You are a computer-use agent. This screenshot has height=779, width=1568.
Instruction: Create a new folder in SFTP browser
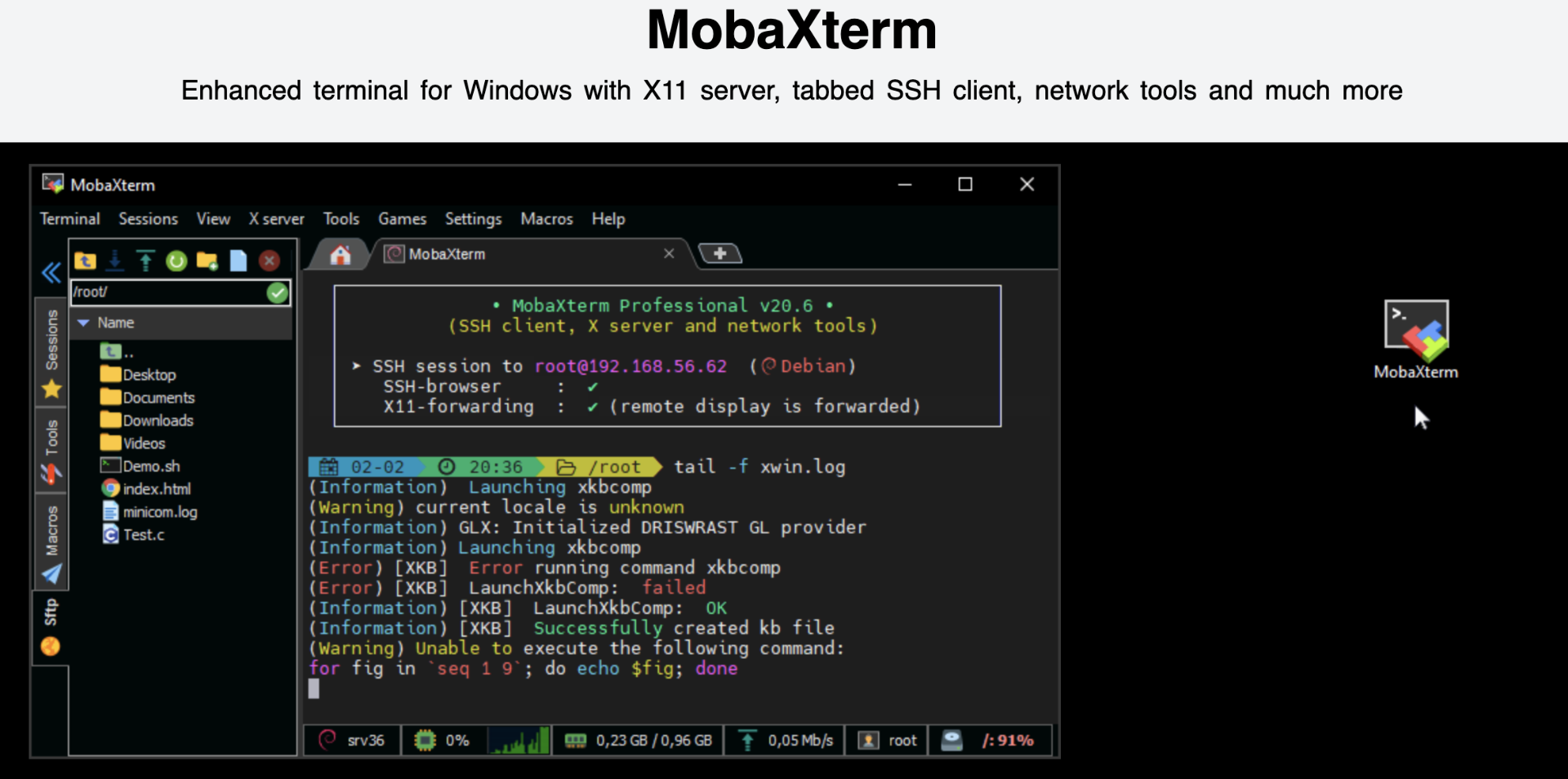207,261
